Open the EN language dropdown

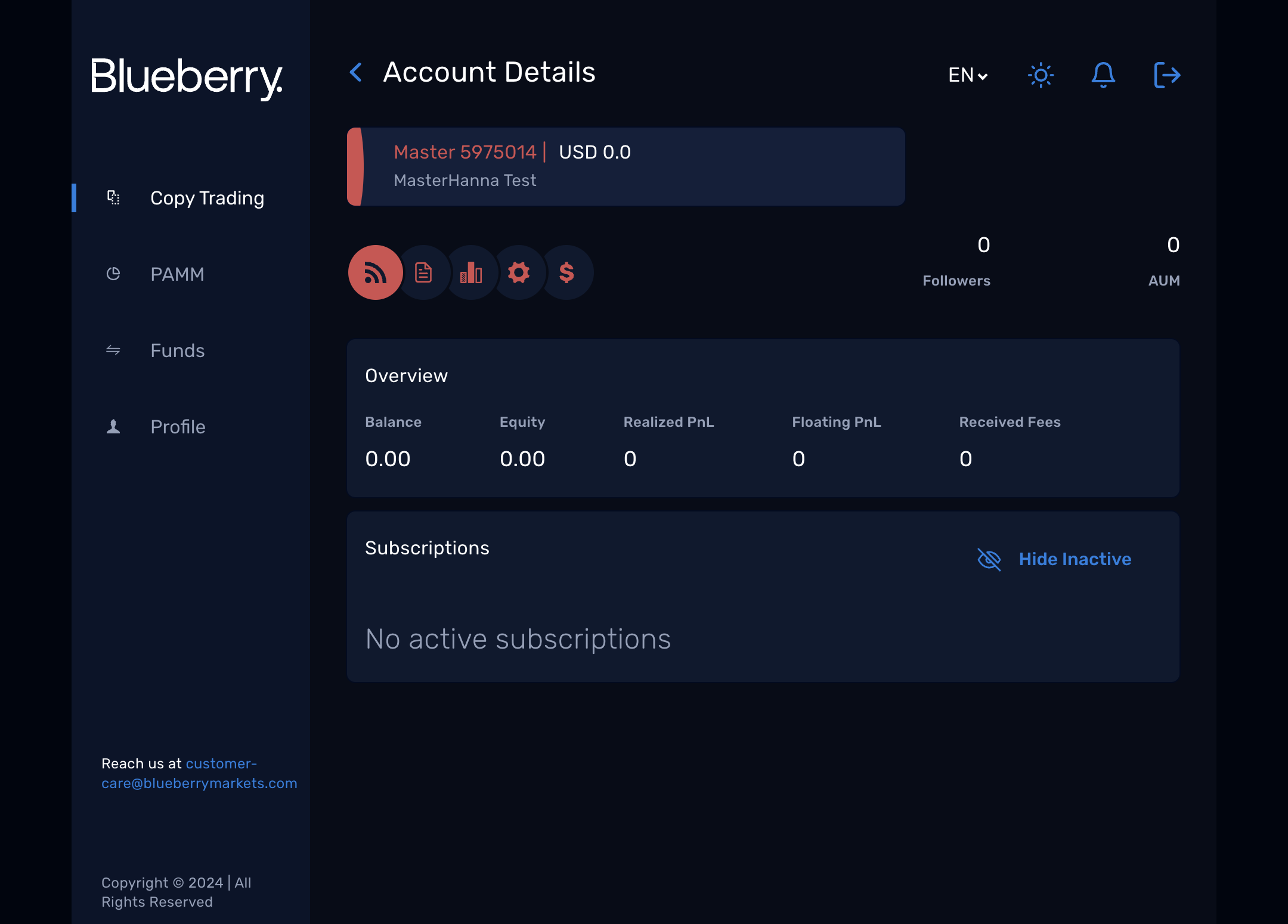click(968, 75)
